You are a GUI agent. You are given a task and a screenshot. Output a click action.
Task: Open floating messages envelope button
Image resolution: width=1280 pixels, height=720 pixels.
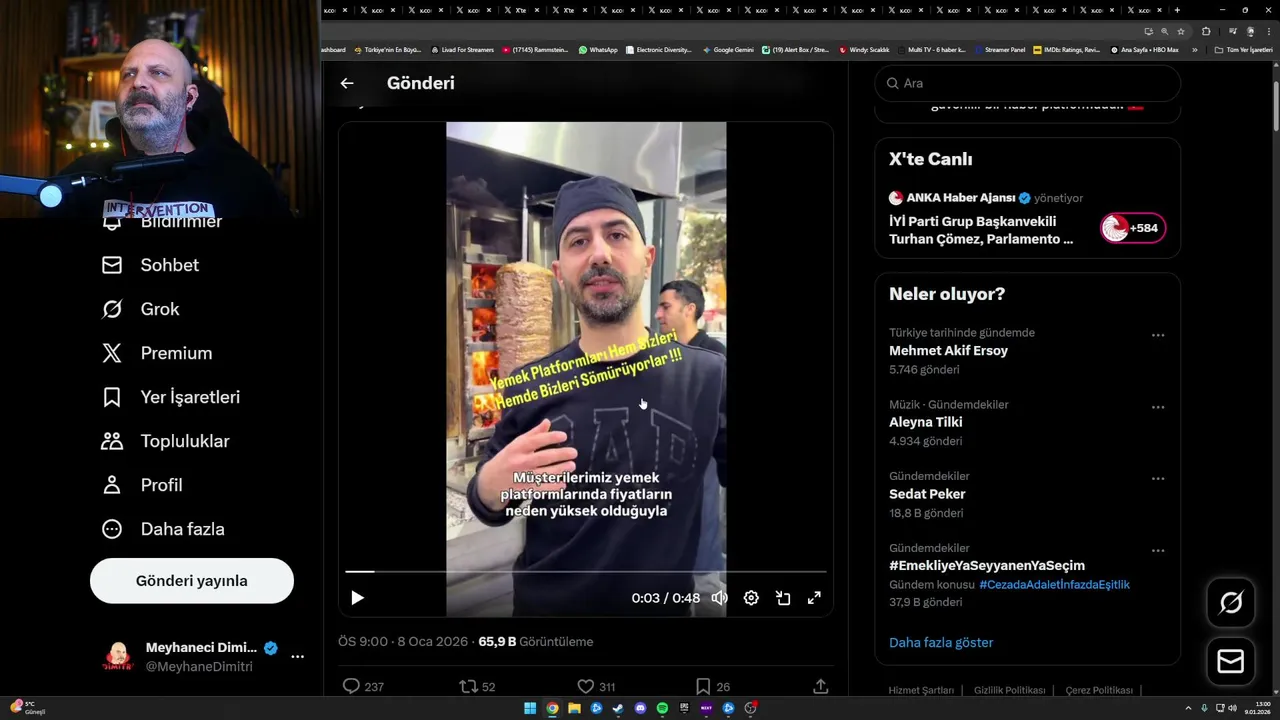pos(1231,662)
